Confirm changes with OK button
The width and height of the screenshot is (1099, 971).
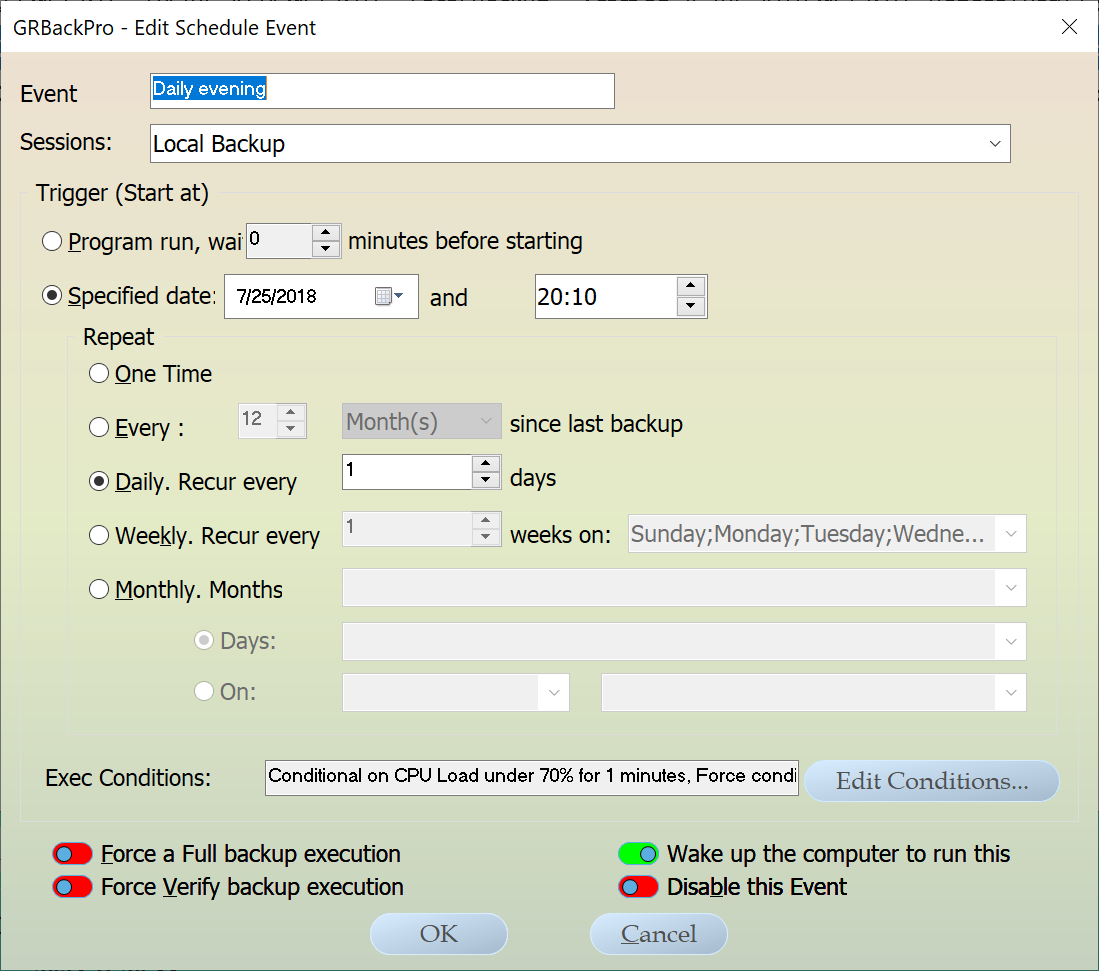438,934
